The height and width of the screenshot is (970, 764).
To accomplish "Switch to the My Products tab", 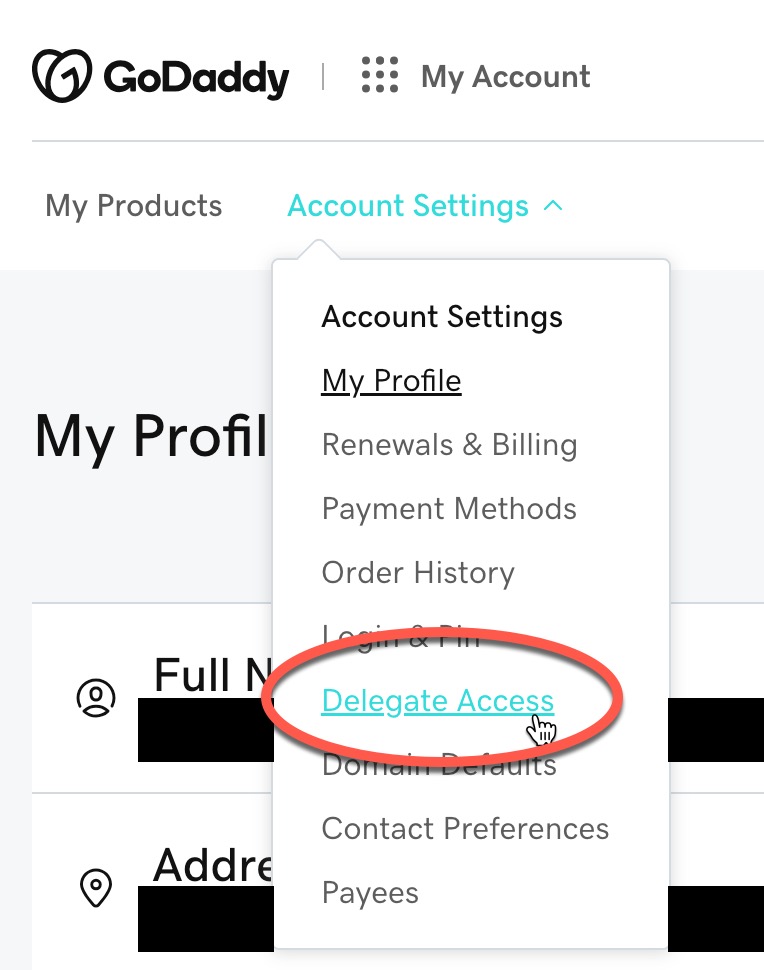I will pyautogui.click(x=134, y=205).
